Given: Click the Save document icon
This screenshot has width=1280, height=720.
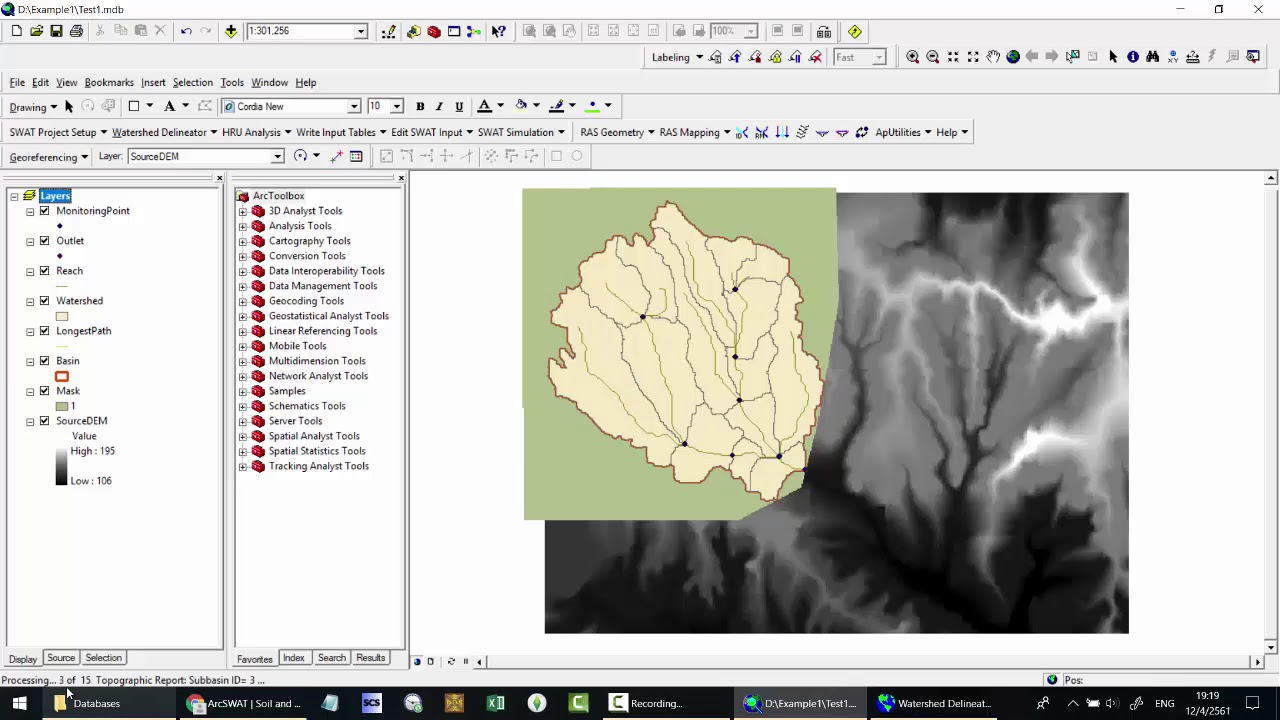Looking at the screenshot, I should coord(56,31).
